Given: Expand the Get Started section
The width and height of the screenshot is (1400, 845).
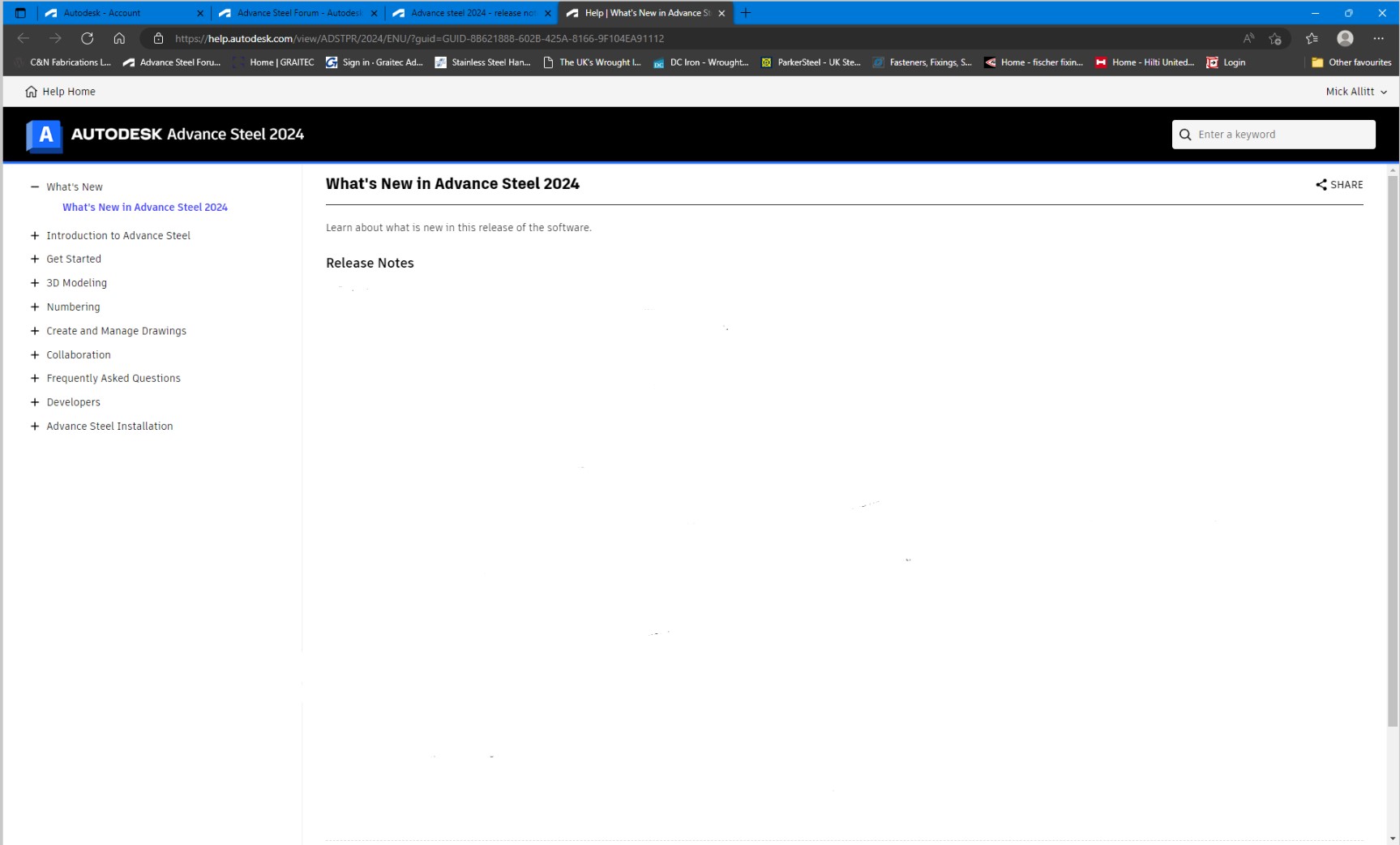Looking at the screenshot, I should pos(35,259).
